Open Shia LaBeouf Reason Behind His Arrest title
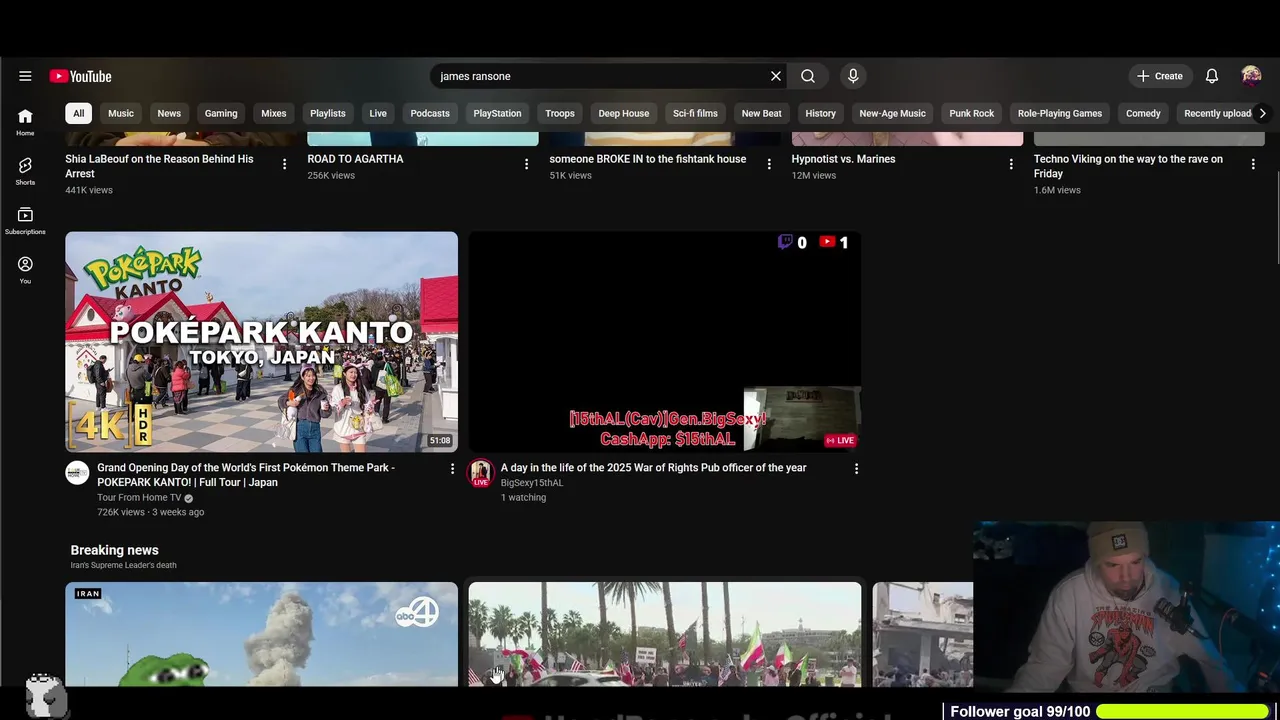The image size is (1280, 720). click(x=159, y=166)
